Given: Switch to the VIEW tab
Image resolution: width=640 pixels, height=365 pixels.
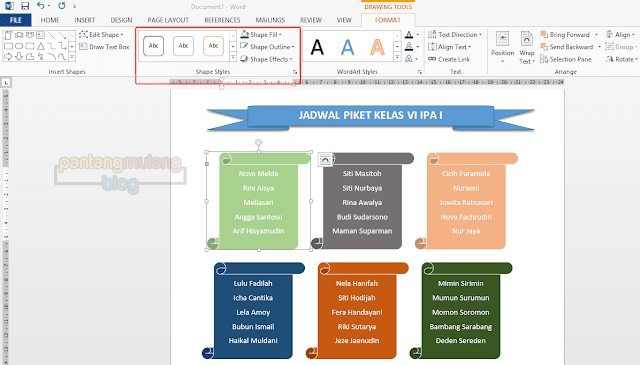Looking at the screenshot, I should click(x=344, y=20).
